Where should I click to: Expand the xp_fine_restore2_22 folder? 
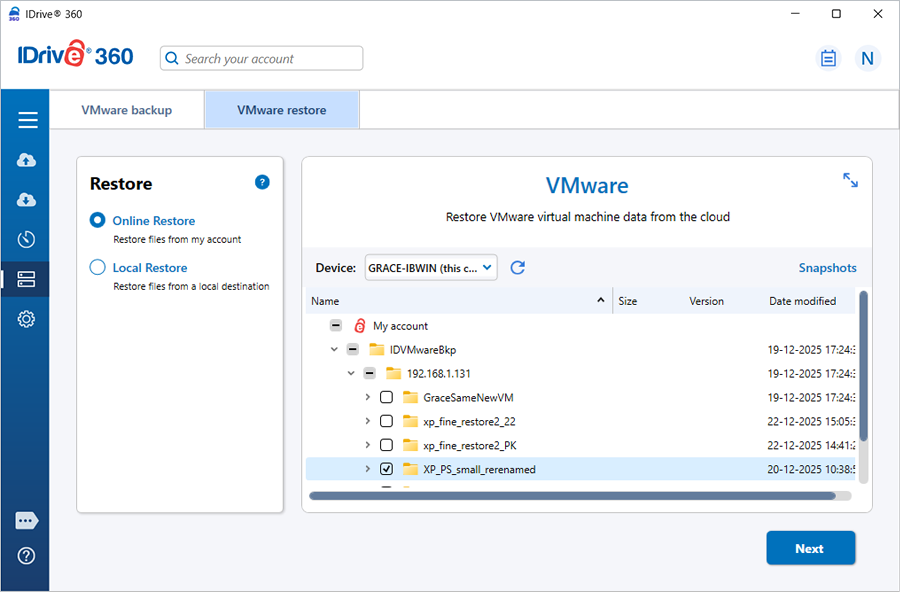(x=368, y=421)
